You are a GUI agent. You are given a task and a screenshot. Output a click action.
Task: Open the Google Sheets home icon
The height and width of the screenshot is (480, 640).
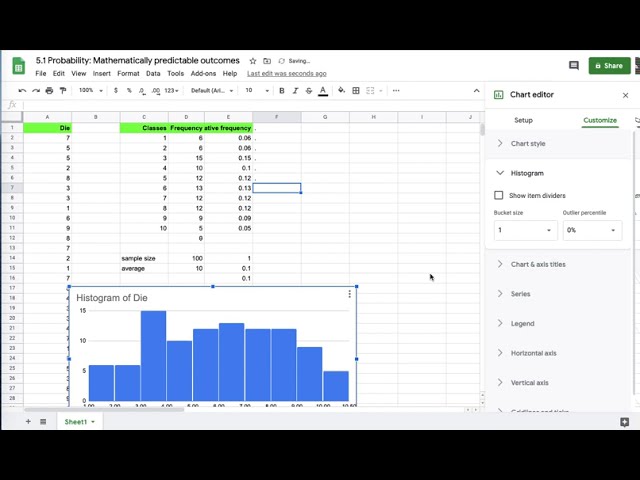point(18,66)
